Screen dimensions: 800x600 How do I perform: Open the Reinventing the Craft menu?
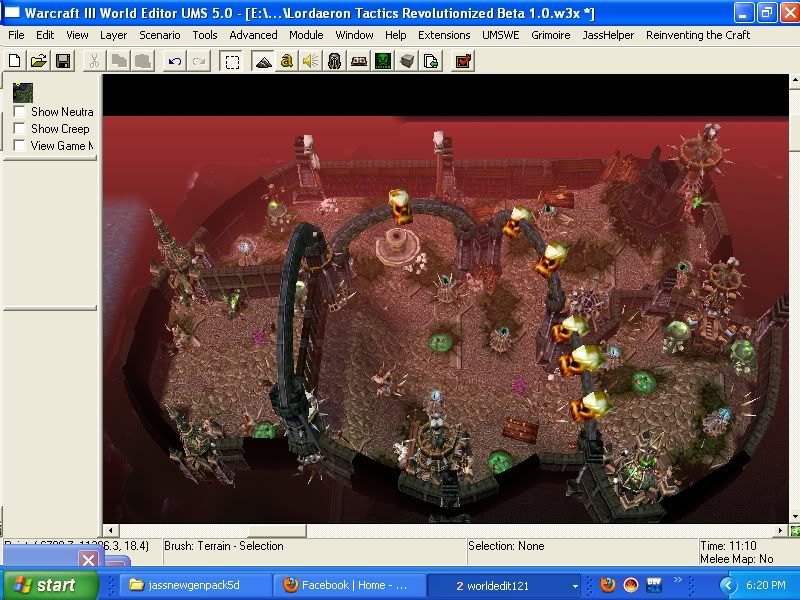pyautogui.click(x=698, y=35)
